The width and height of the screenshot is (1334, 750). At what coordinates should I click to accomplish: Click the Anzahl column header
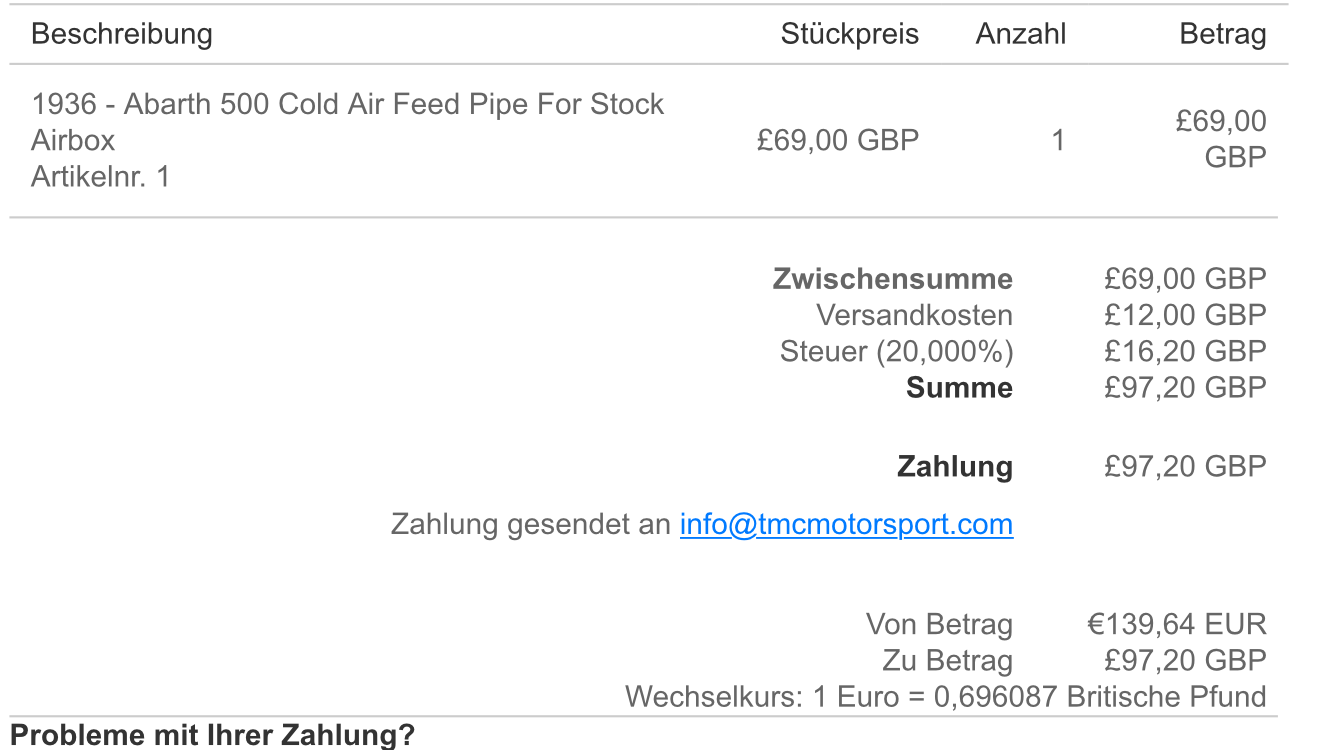pyautogui.click(x=1020, y=34)
